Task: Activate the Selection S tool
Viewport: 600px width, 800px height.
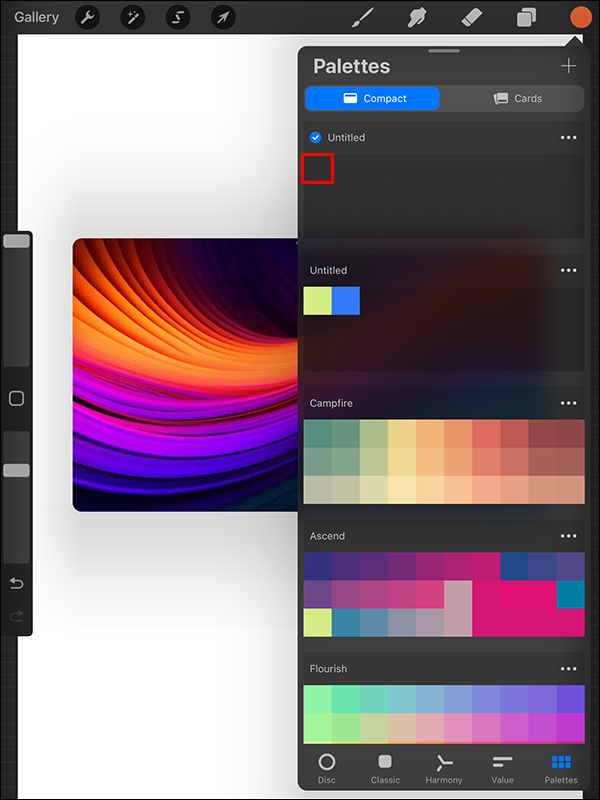Action: click(178, 18)
